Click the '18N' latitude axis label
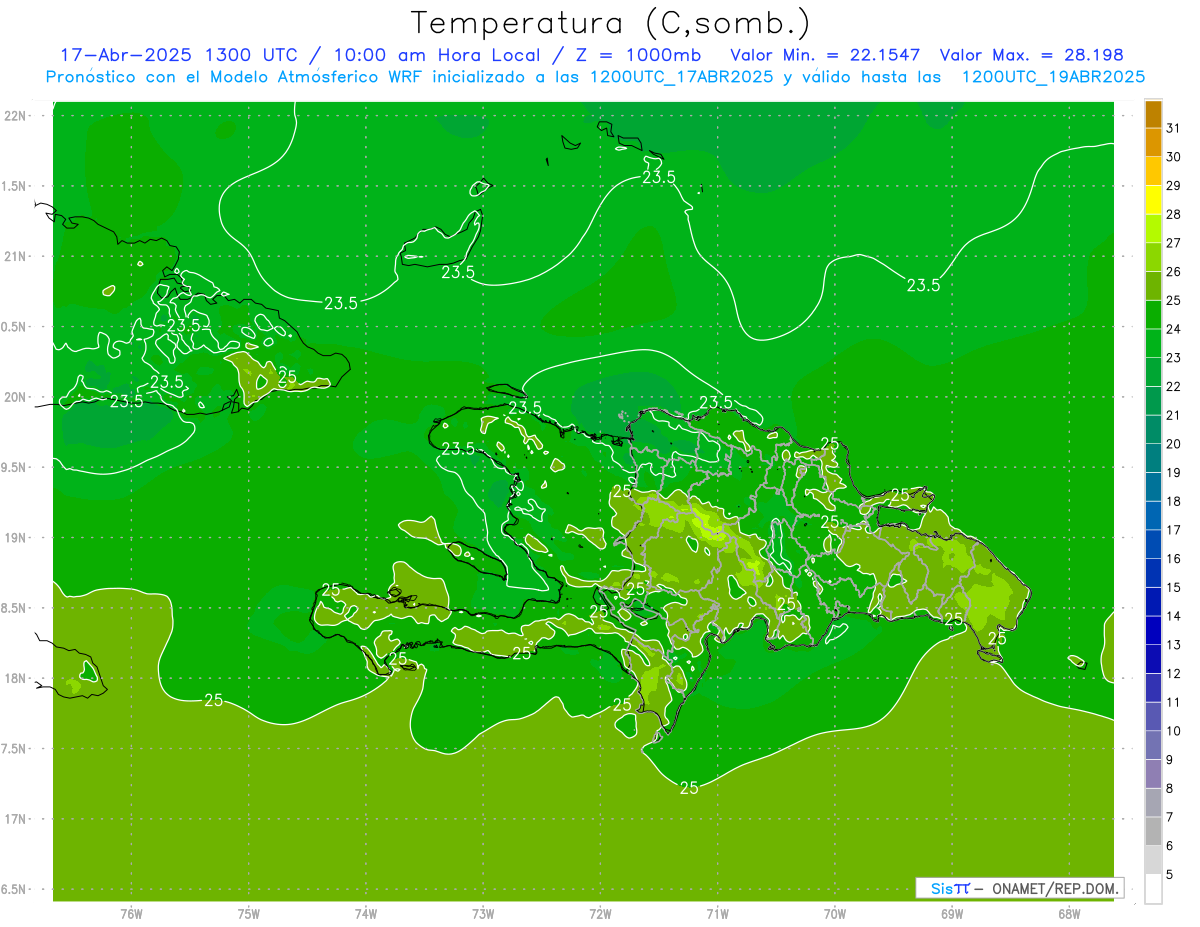Screen dimensions: 1200x927 (13, 679)
